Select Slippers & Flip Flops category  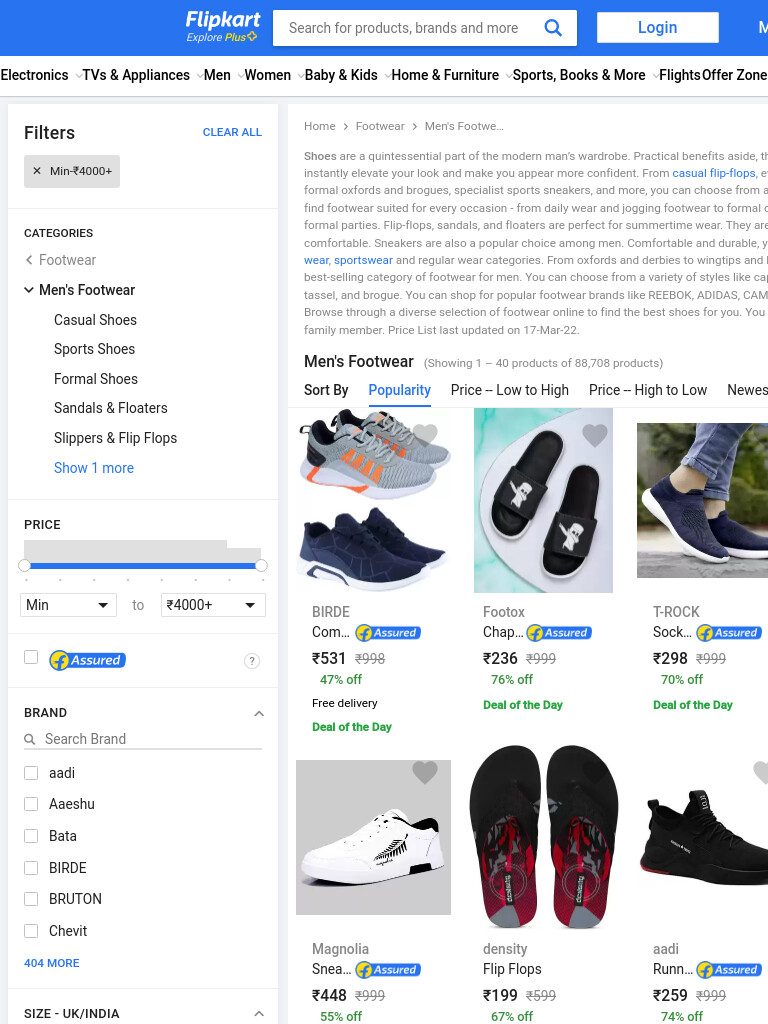click(x=115, y=438)
